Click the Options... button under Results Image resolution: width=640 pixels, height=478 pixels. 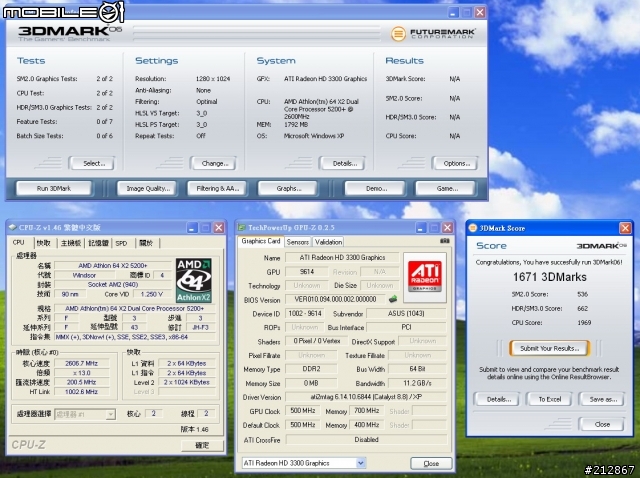click(x=456, y=163)
